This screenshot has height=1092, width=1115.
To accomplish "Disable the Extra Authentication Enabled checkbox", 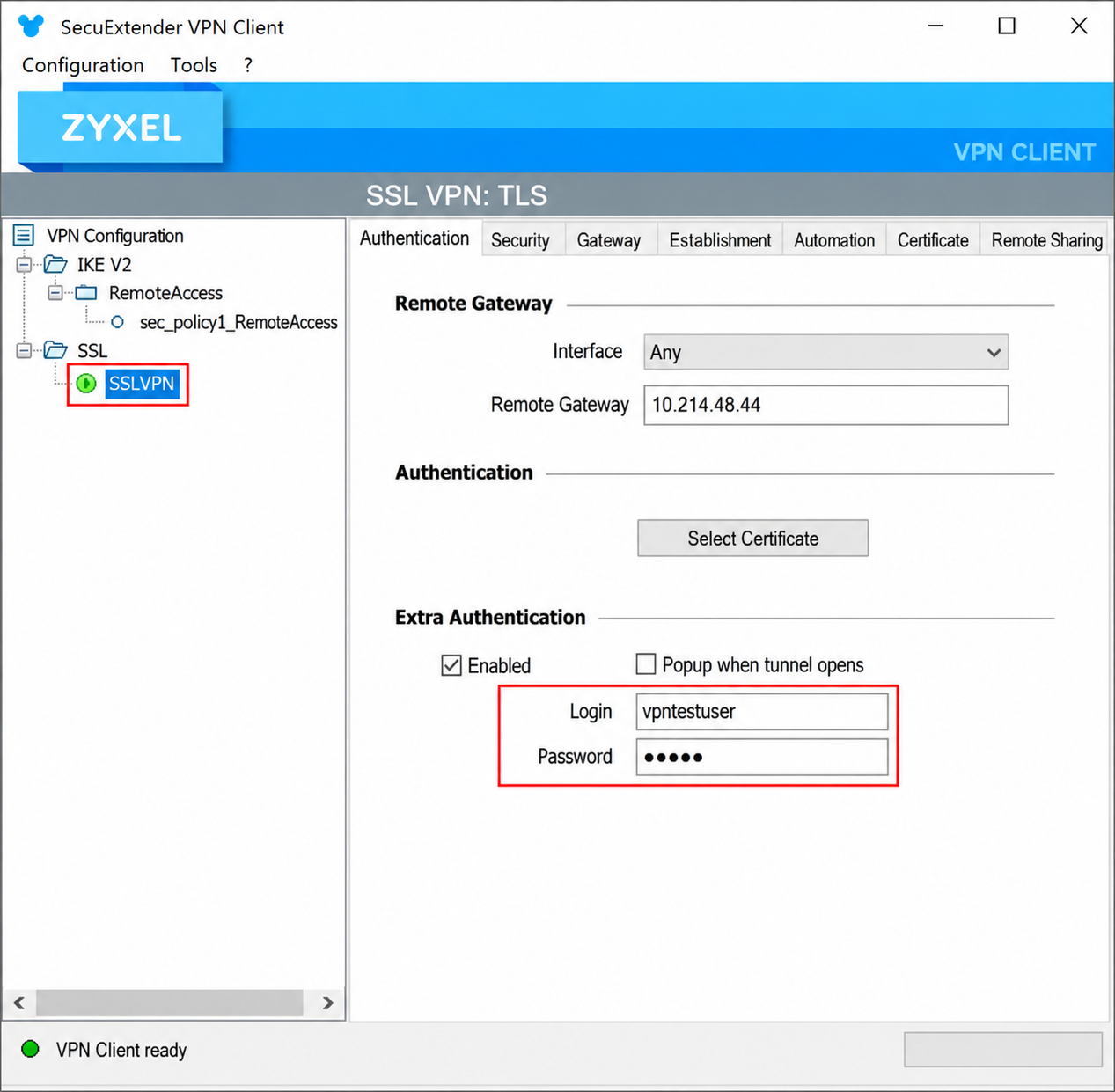I will point(451,665).
